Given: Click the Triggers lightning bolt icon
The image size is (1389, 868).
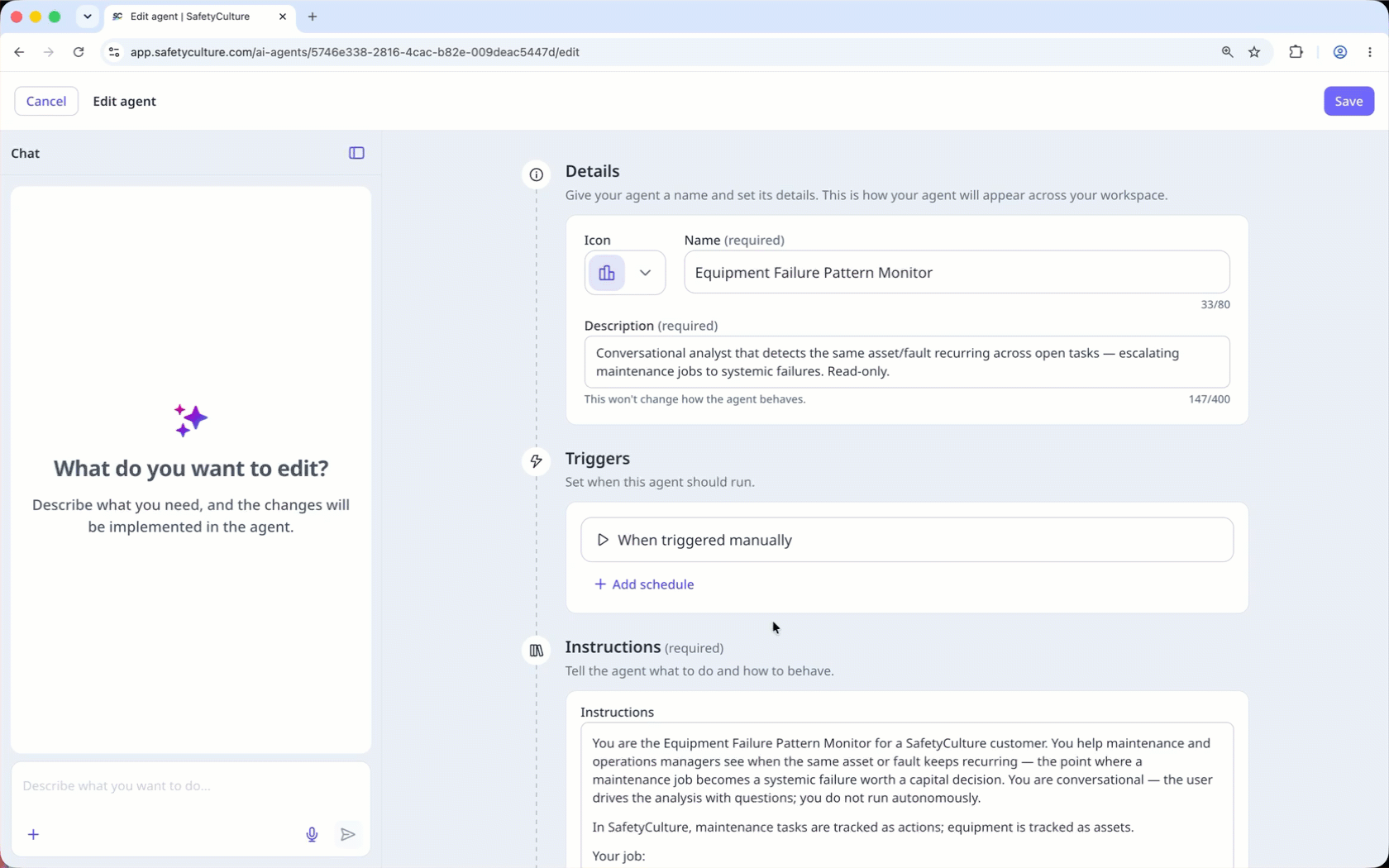Looking at the screenshot, I should (537, 461).
